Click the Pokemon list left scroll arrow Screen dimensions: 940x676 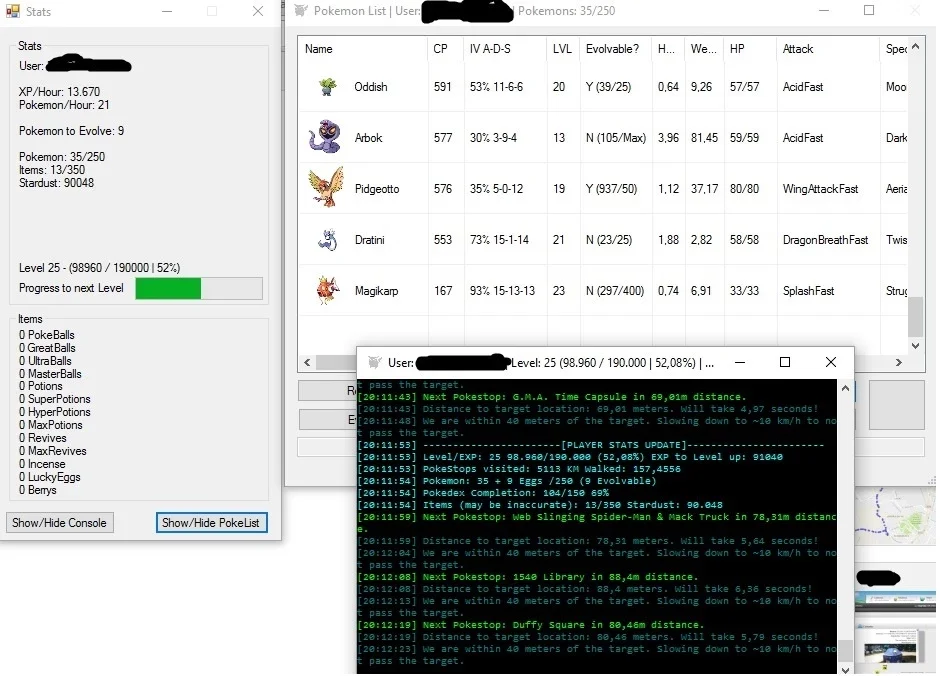(308, 363)
